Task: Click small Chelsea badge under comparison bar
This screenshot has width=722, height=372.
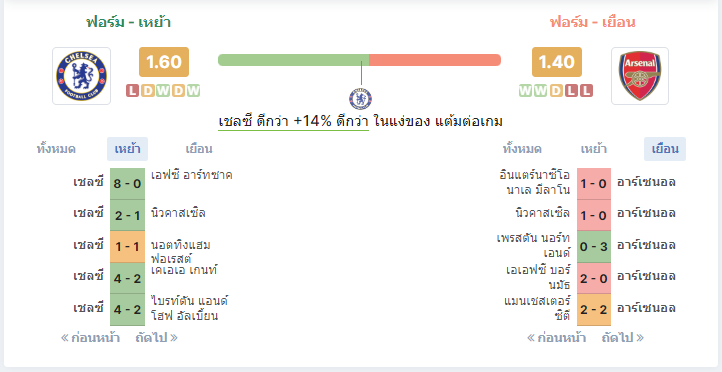Action: tap(361, 99)
